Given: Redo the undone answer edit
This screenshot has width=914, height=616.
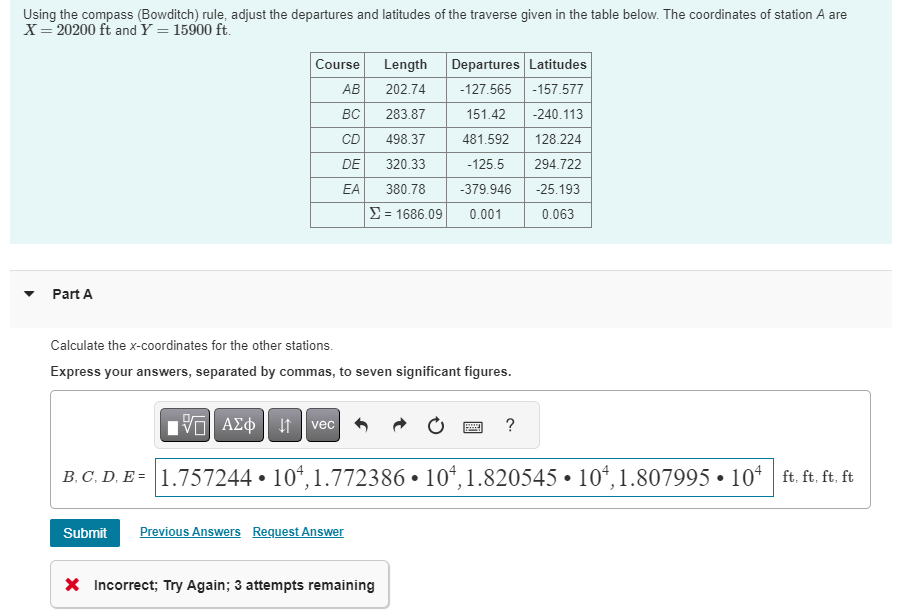Looking at the screenshot, I should 398,424.
